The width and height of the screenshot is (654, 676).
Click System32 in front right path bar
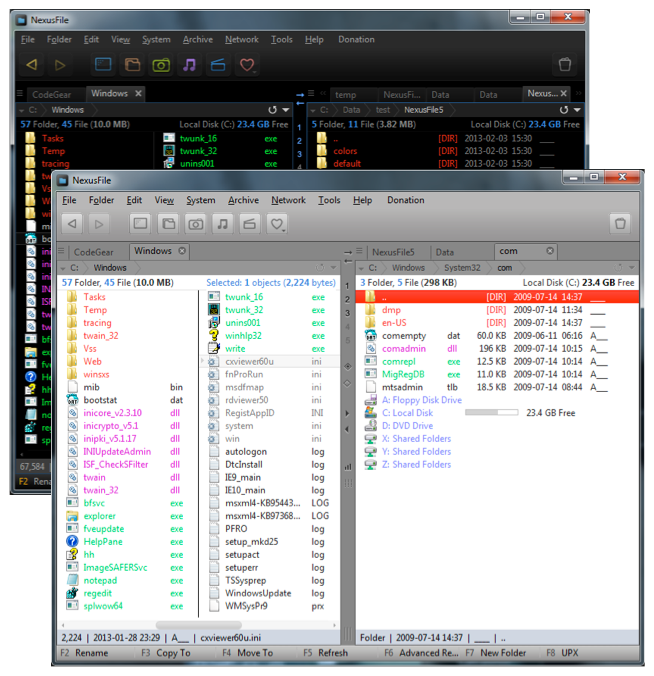462,268
